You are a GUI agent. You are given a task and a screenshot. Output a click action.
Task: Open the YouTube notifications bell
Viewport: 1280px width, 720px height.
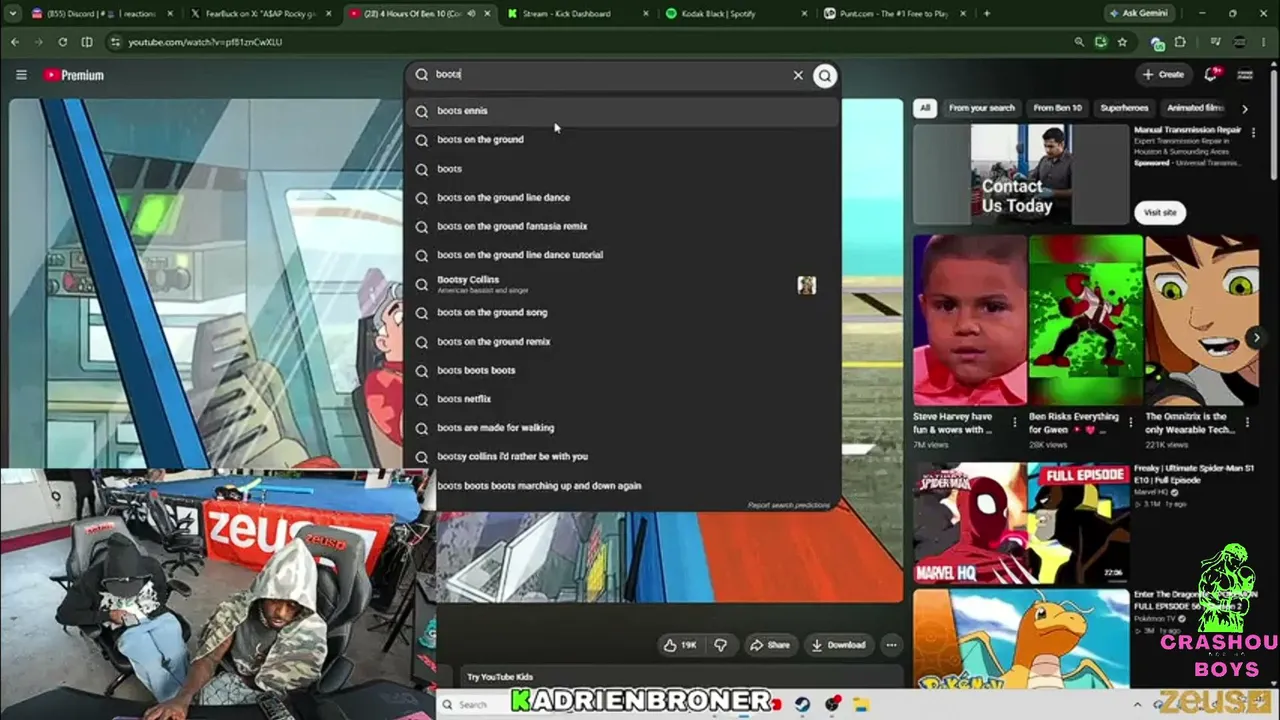[1211, 74]
